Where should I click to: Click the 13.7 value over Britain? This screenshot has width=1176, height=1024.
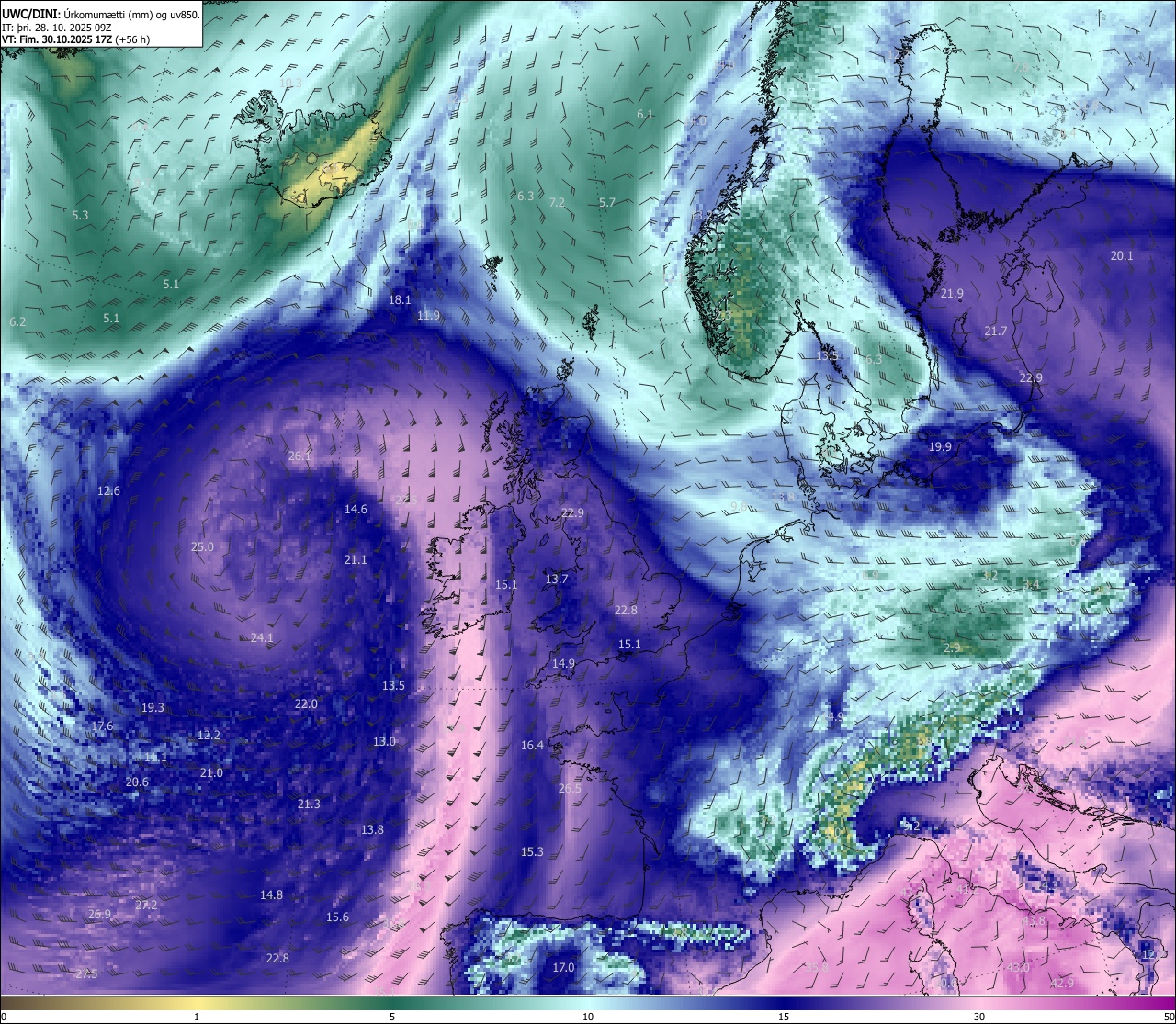(557, 579)
